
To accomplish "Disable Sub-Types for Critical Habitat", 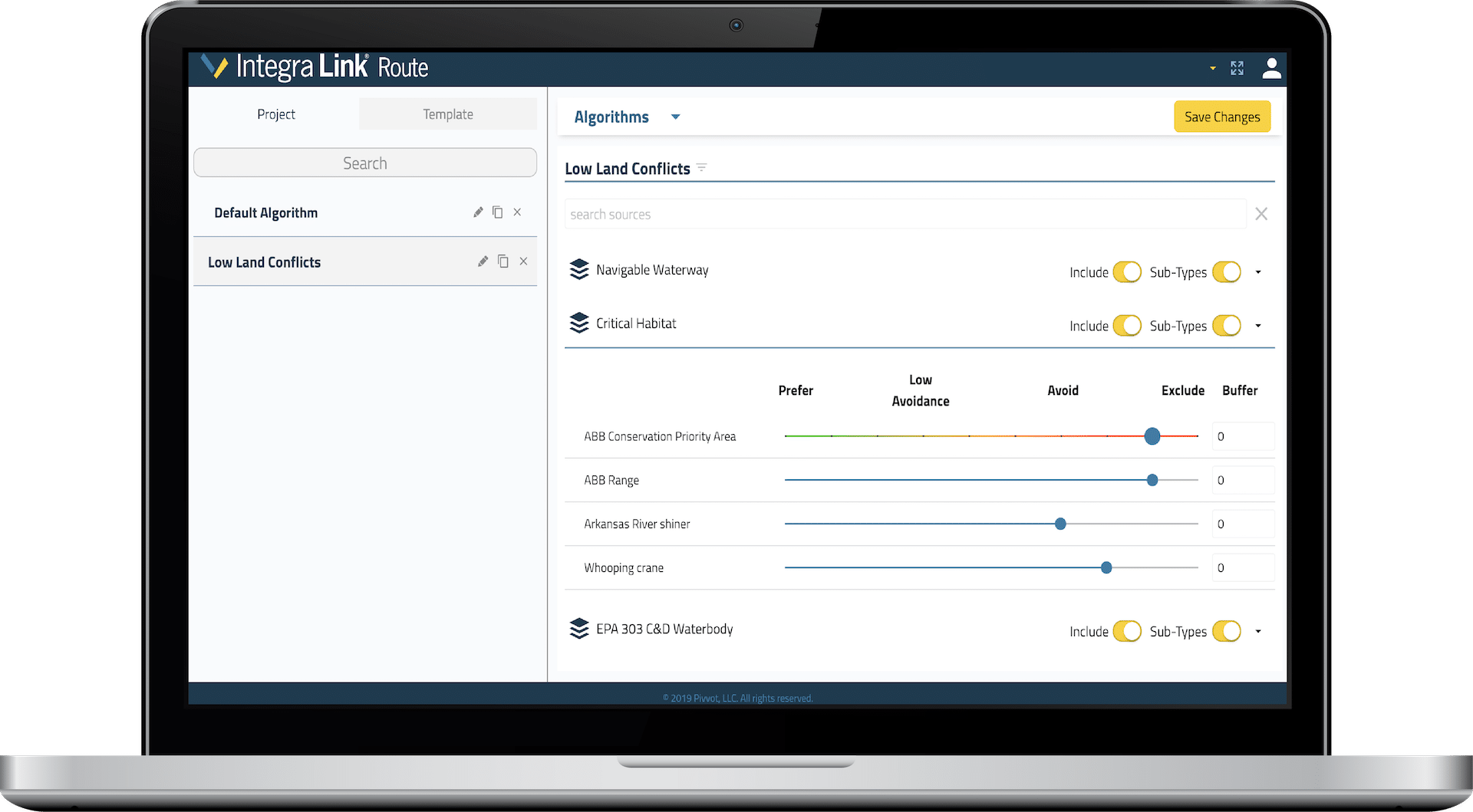I will (1226, 326).
